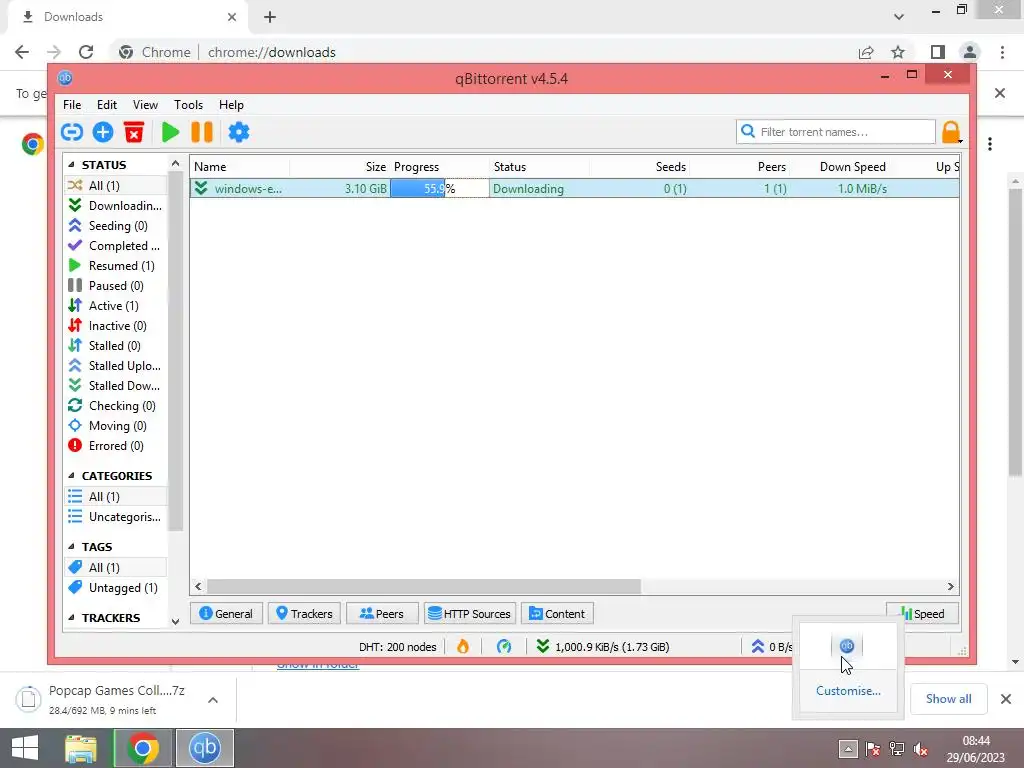This screenshot has width=1024, height=768.
Task: Click the horizontal scrollbar of torrent list
Action: (424, 586)
